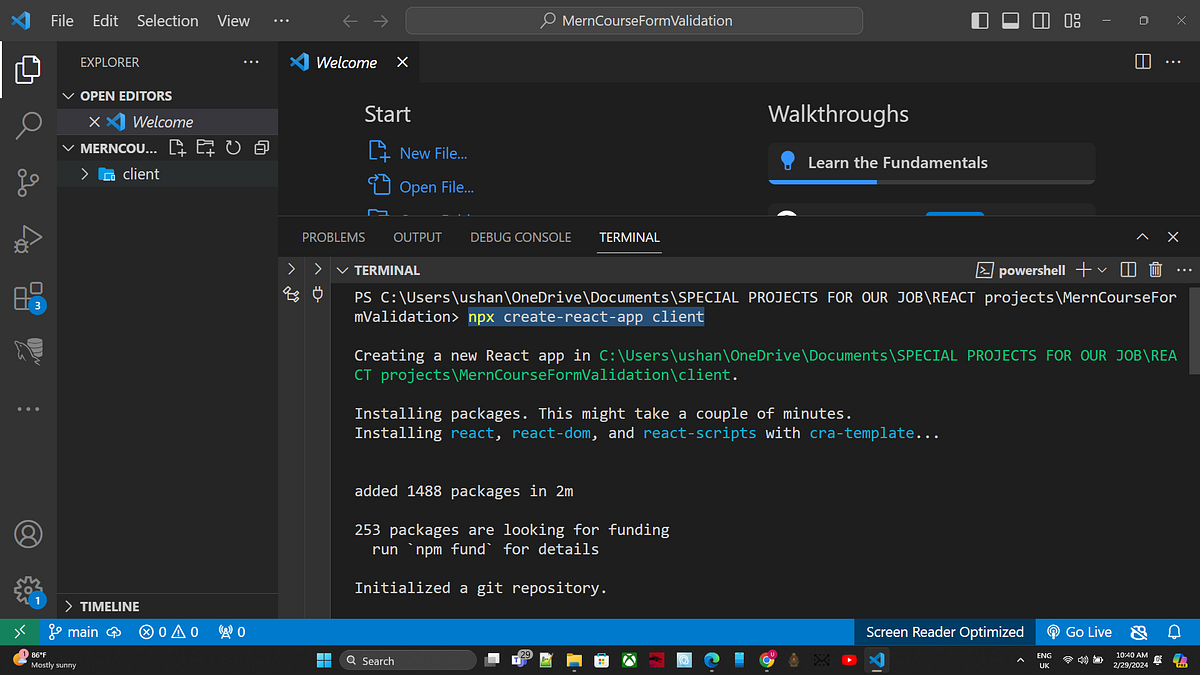Click the errors and warnings status item
Viewport: 1200px width, 675px height.
[169, 632]
